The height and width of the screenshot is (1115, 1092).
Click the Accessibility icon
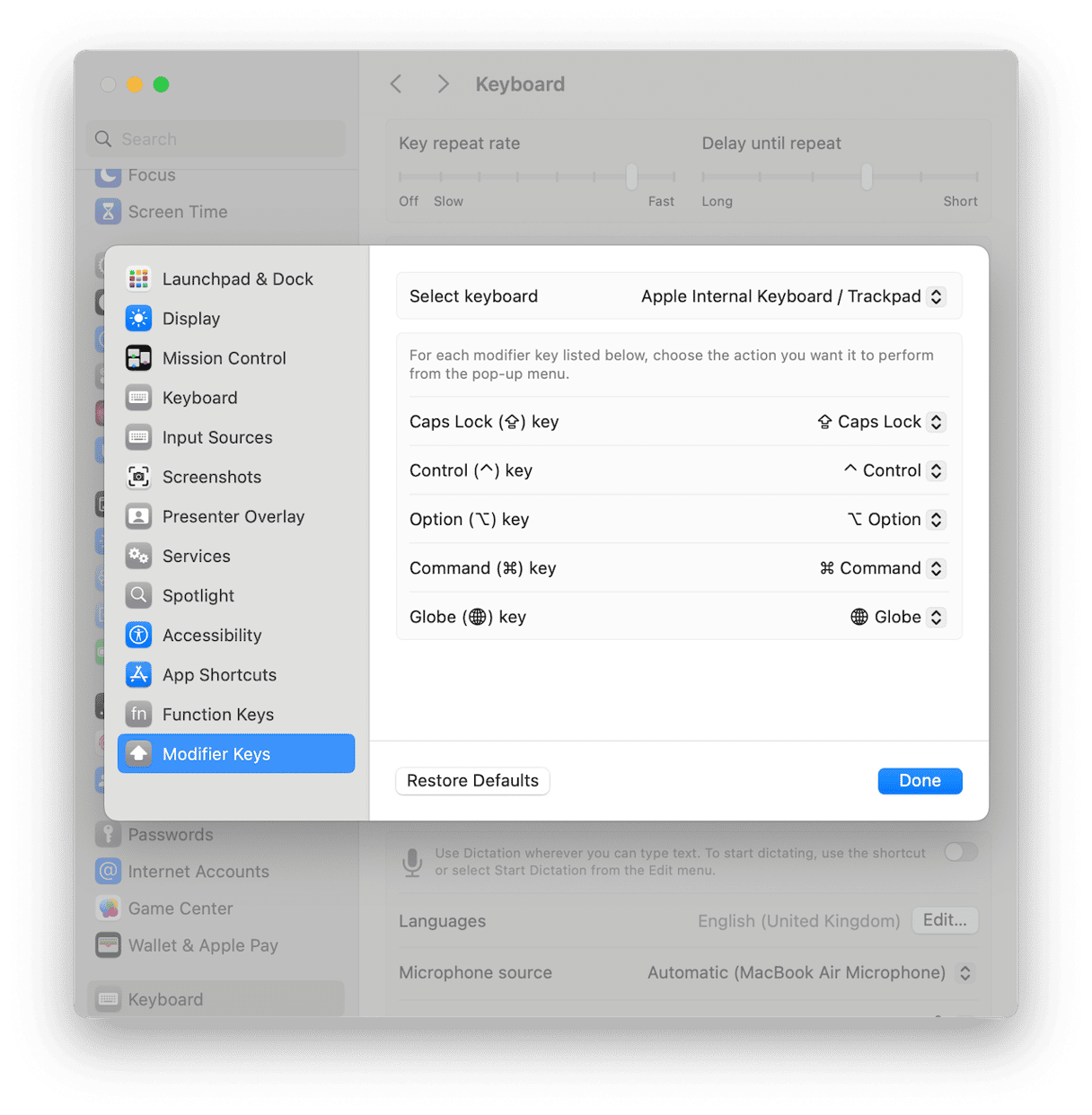(138, 635)
